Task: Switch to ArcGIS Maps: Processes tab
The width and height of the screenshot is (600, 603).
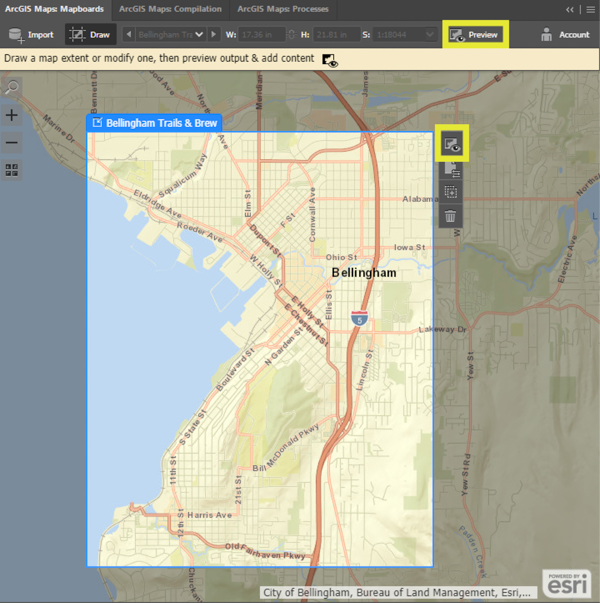Action: [282, 8]
